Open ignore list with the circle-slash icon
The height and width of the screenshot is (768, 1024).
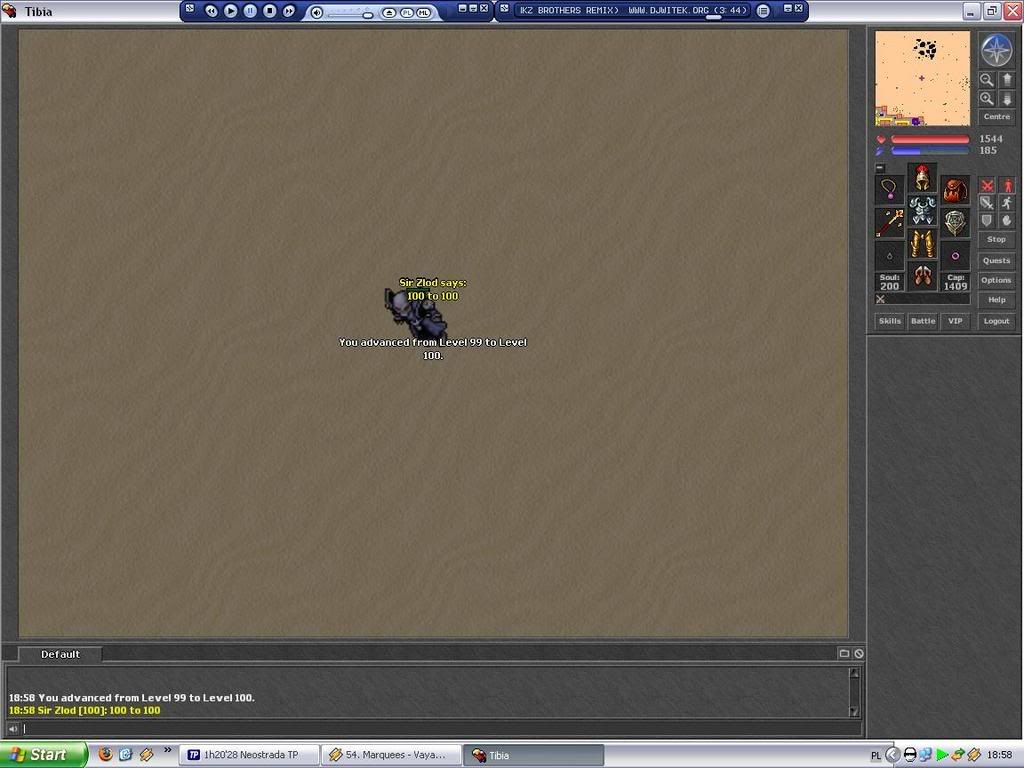(x=859, y=653)
